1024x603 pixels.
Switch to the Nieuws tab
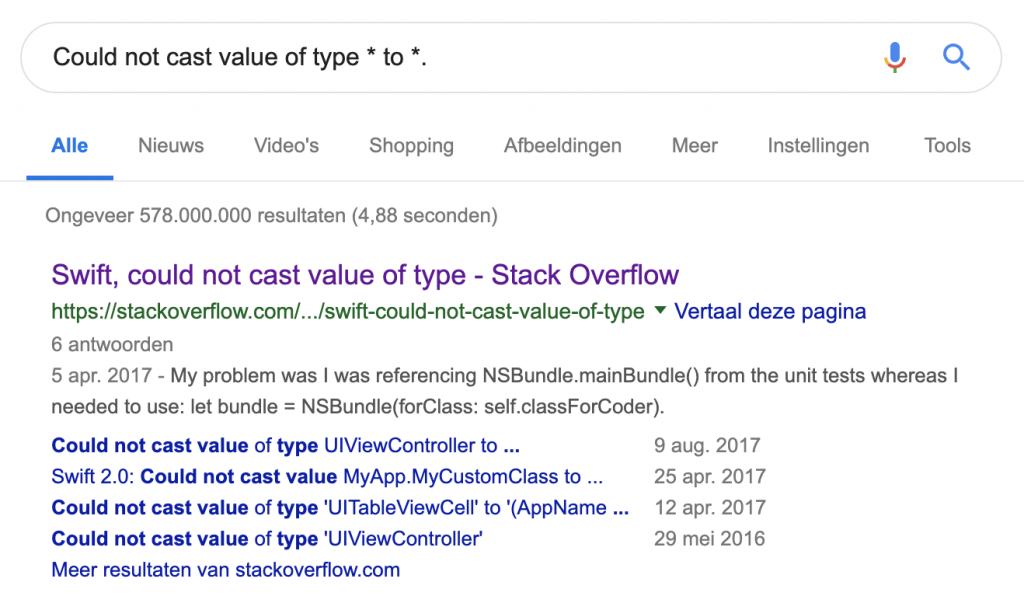coord(171,146)
